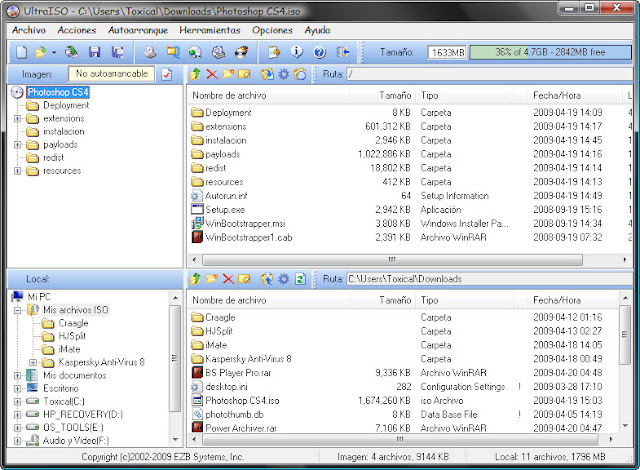Viewport: 640px width, 470px height.
Task: Select BS Player Pro.rar in the local list
Action: point(238,373)
